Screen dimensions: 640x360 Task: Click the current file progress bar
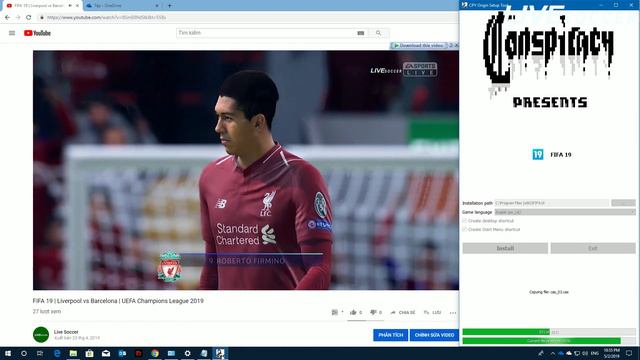[x=549, y=340]
